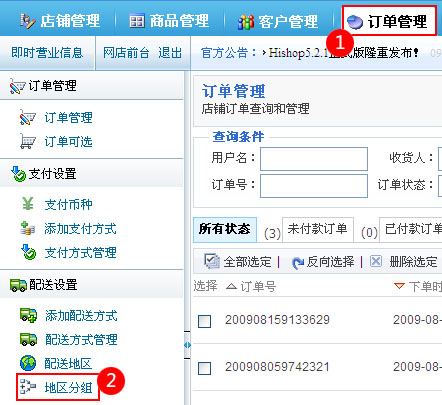Viewport: 442px width, 405px height.
Task: Click the truck icon beside 配送方式管理
Action: (28, 339)
